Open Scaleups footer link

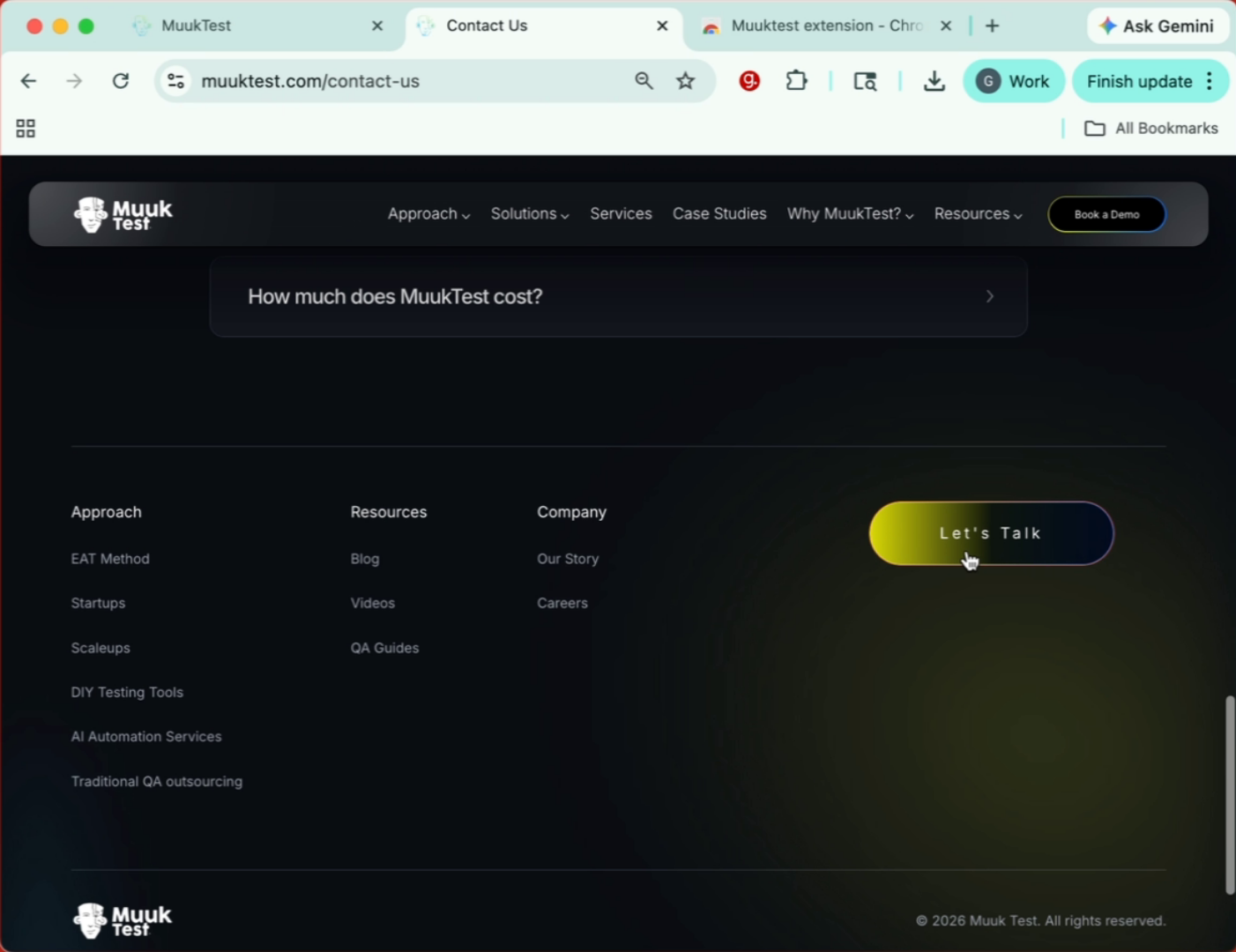(x=101, y=648)
